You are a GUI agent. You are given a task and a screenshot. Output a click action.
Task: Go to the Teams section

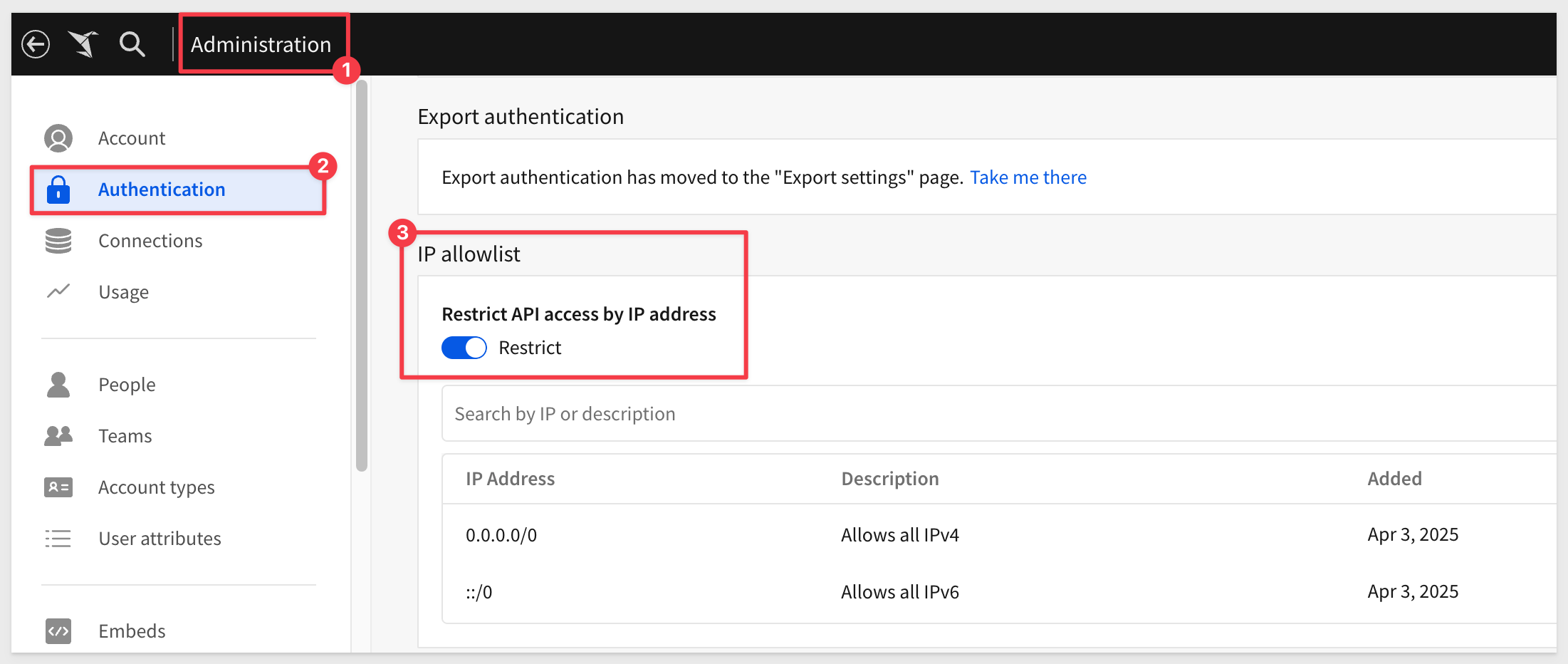pos(125,436)
